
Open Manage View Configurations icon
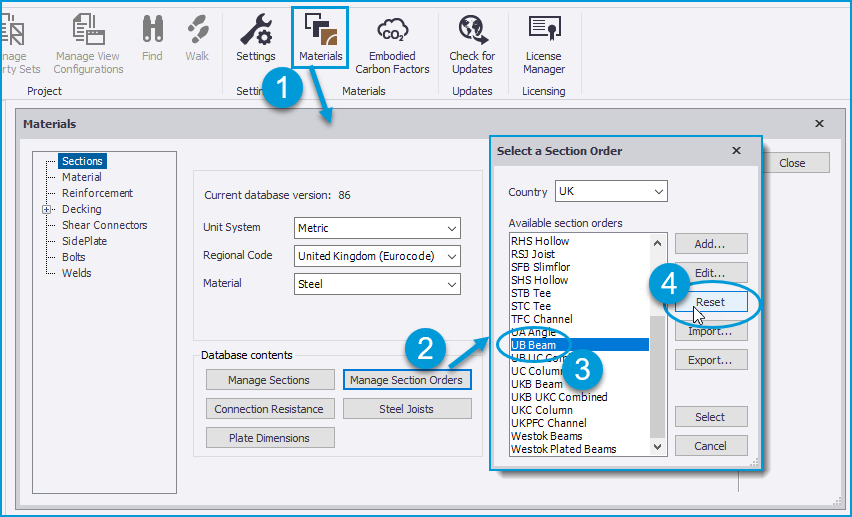coord(89,29)
